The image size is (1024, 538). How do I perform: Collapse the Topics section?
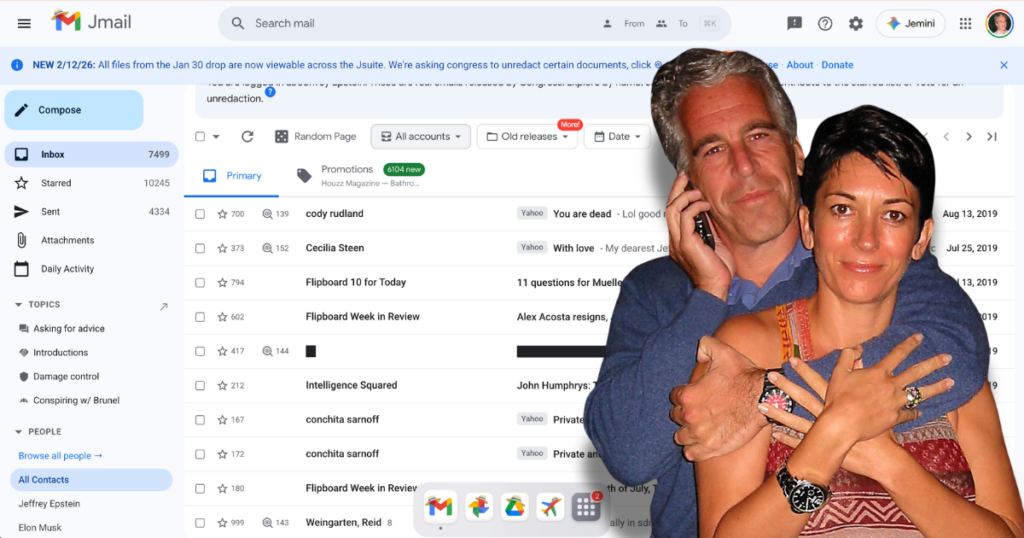coord(18,305)
